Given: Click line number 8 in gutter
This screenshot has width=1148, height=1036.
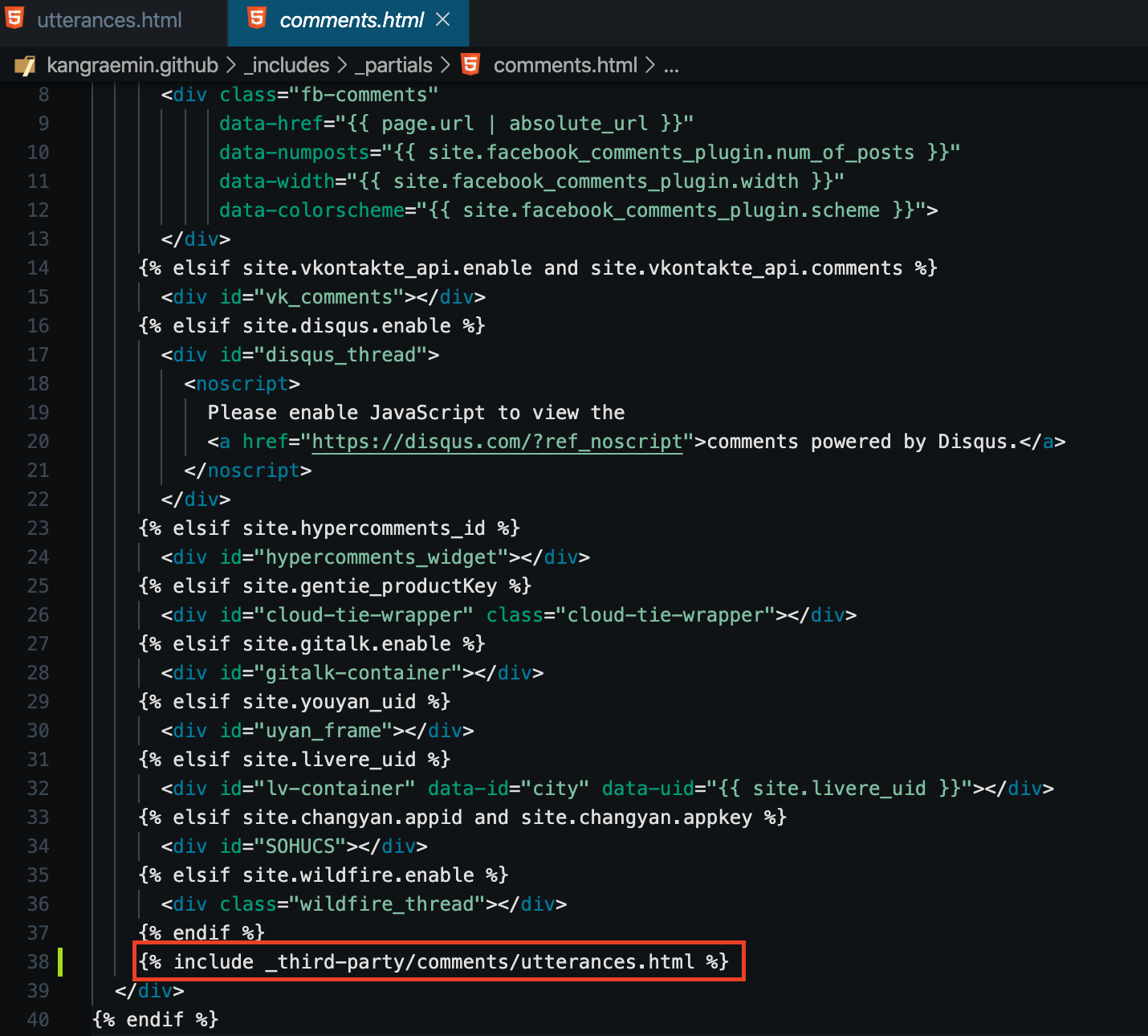Looking at the screenshot, I should pyautogui.click(x=44, y=95).
